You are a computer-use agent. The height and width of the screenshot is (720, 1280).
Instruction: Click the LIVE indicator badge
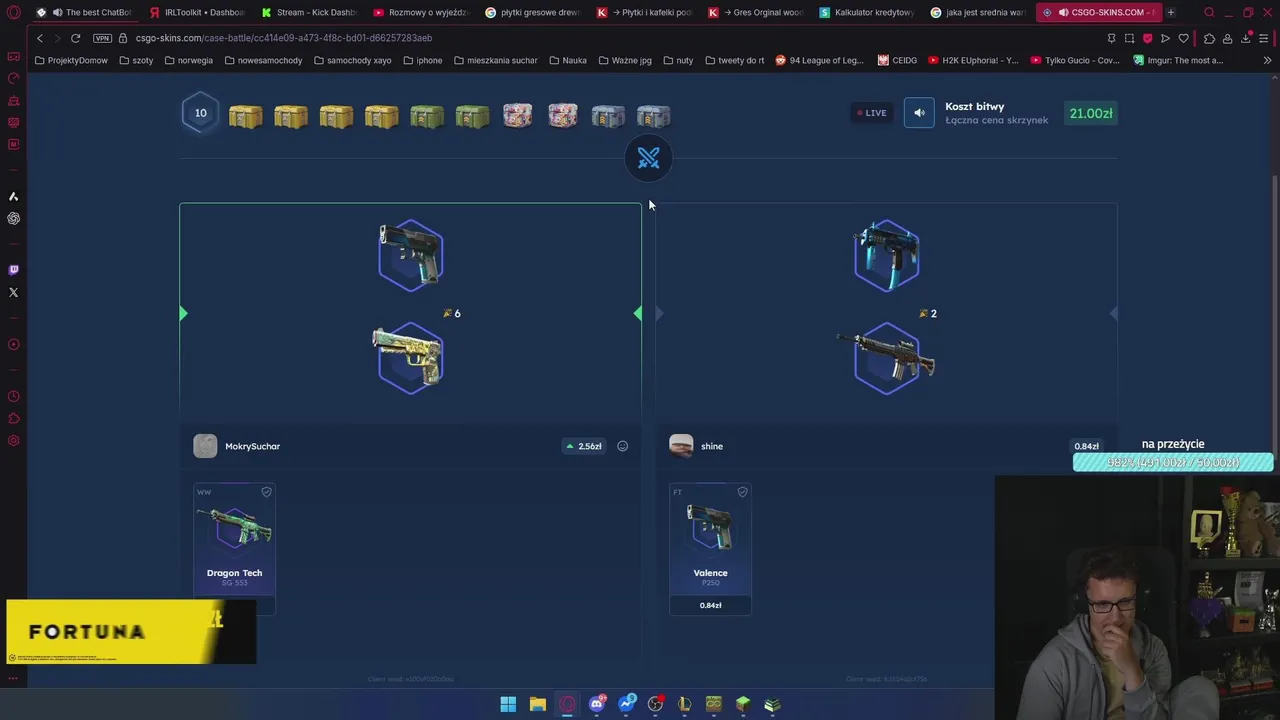pos(871,113)
